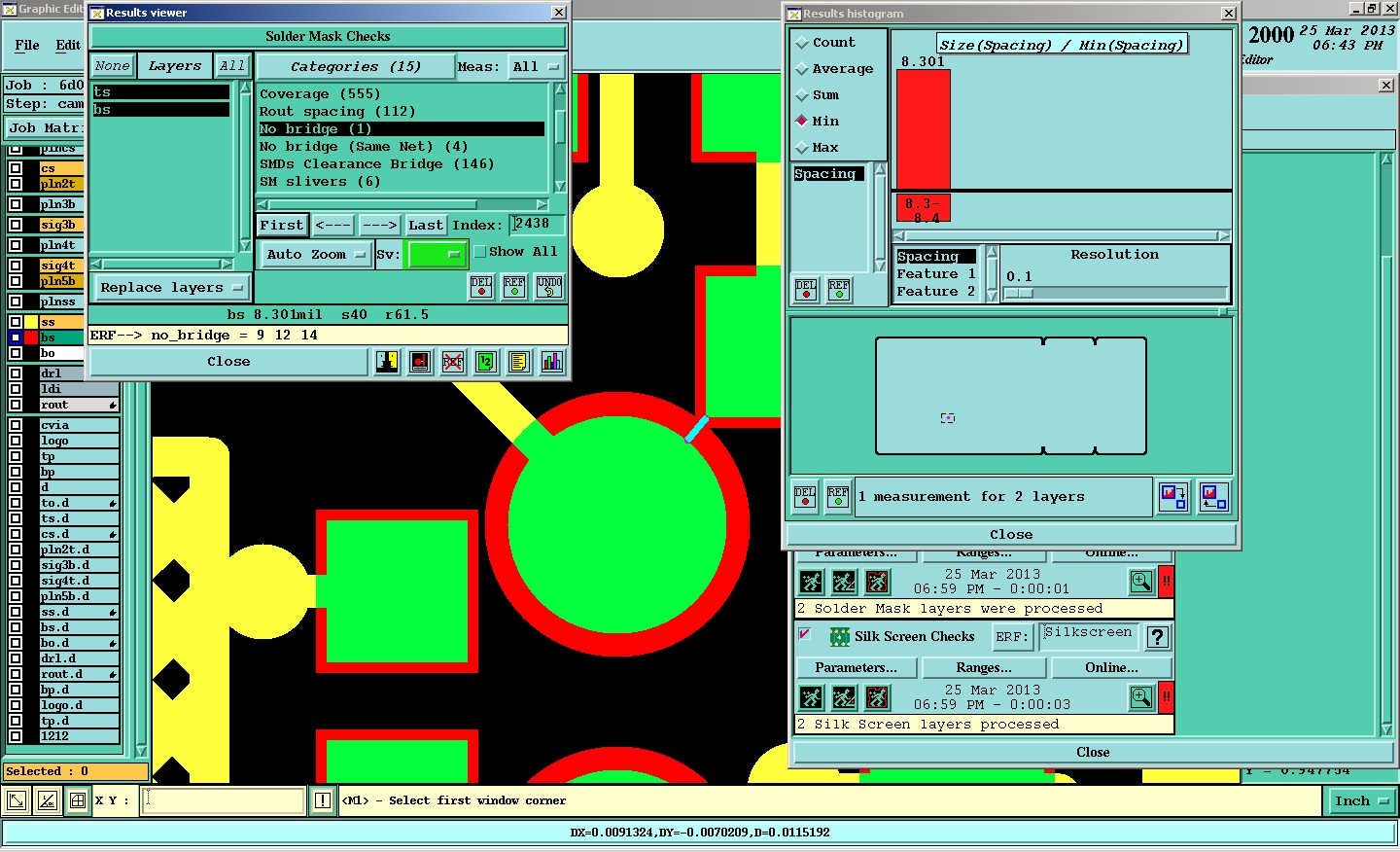Click red-framed run icon in Silk Screen Checks
This screenshot has height=852, width=1400.
(877, 697)
